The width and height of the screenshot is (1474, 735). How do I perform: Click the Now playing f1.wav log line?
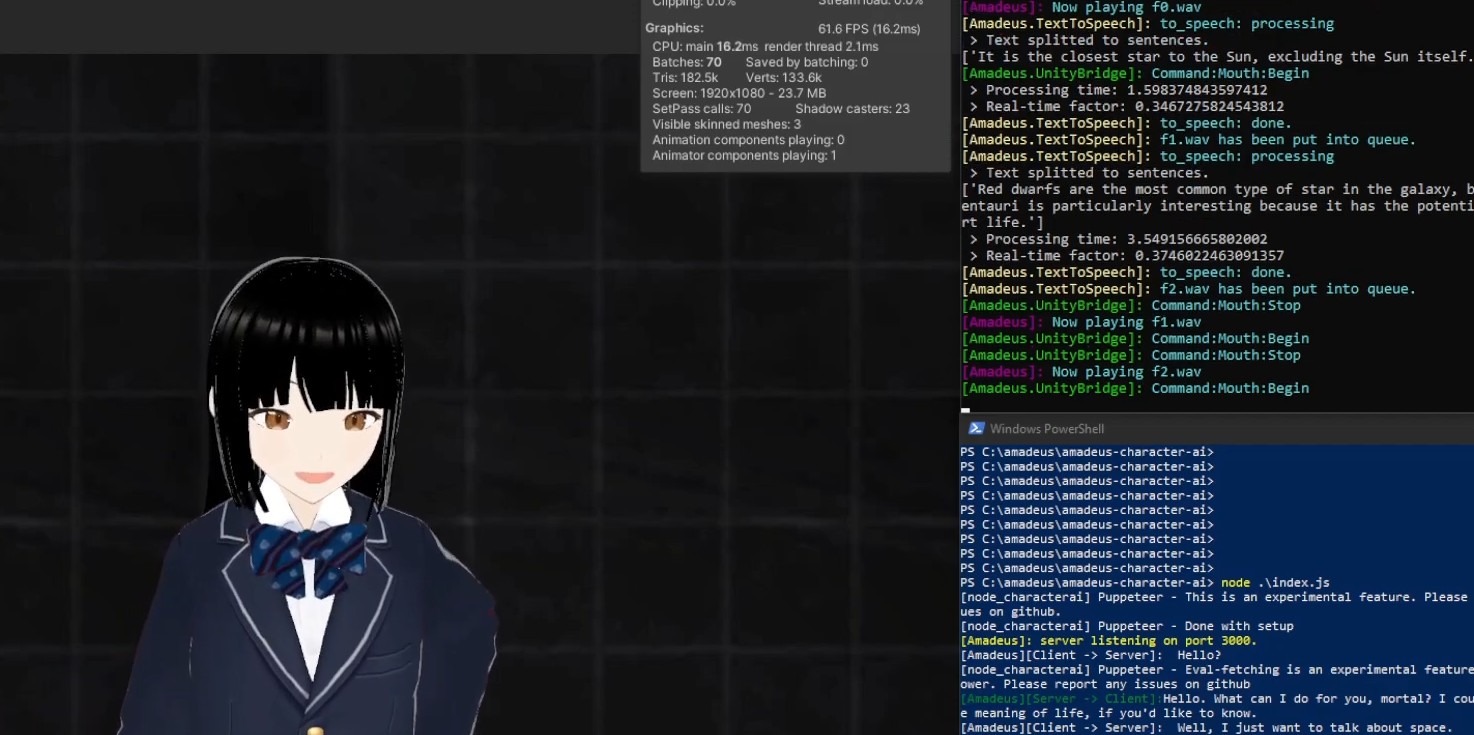[x=1081, y=322]
